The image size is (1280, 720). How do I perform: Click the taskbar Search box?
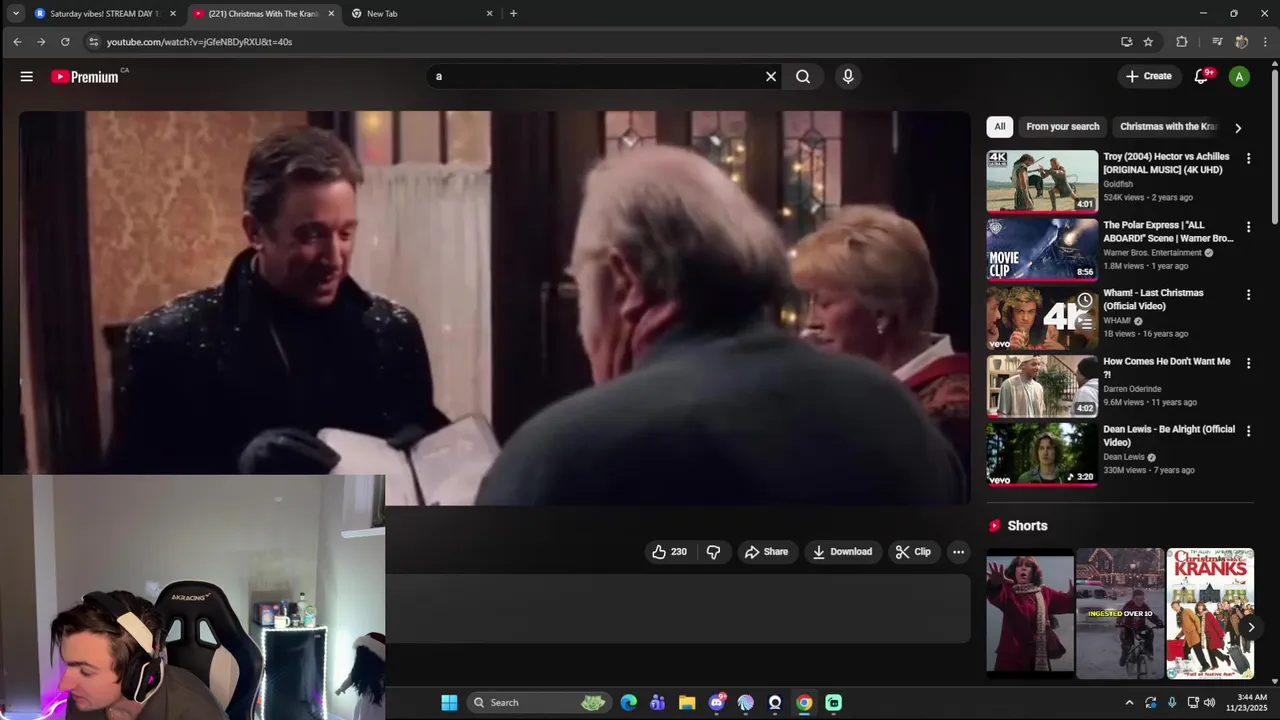pyautogui.click(x=539, y=703)
